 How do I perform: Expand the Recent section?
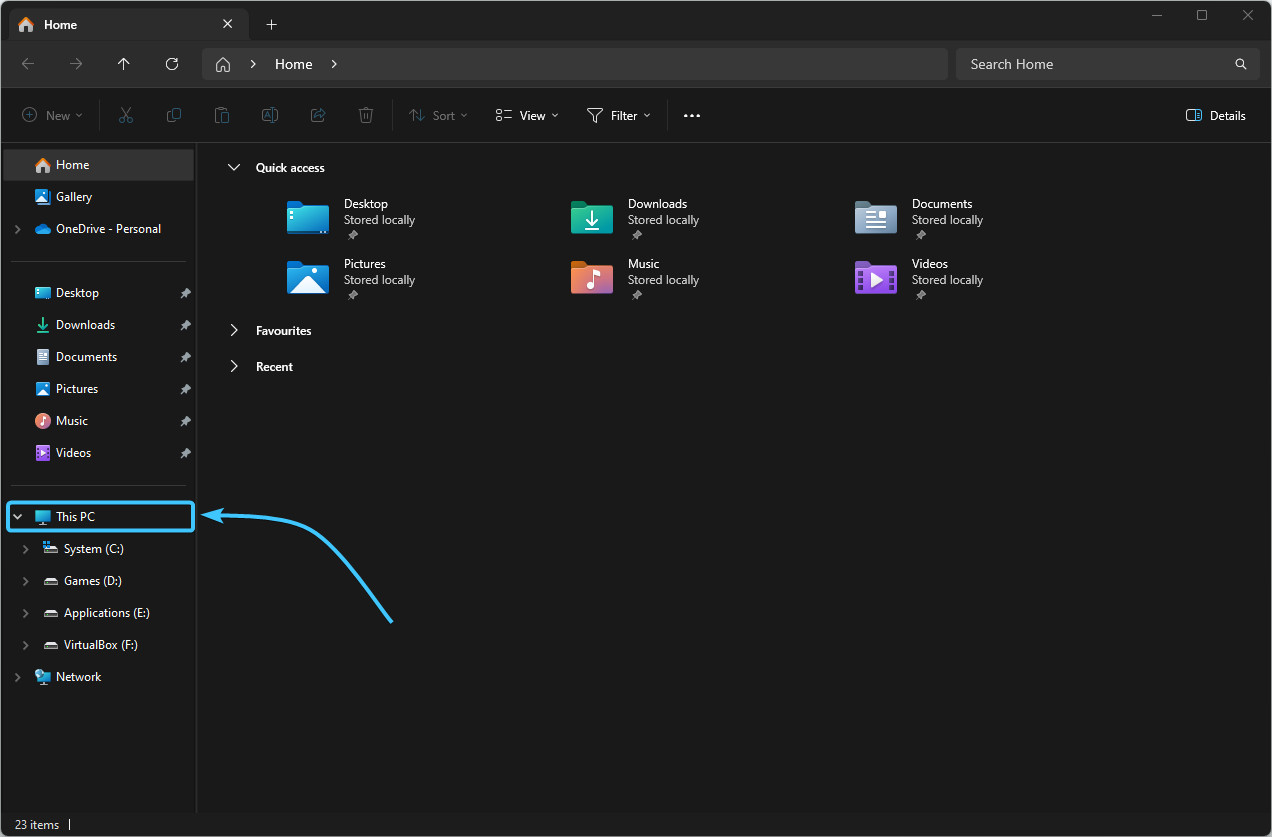[234, 367]
